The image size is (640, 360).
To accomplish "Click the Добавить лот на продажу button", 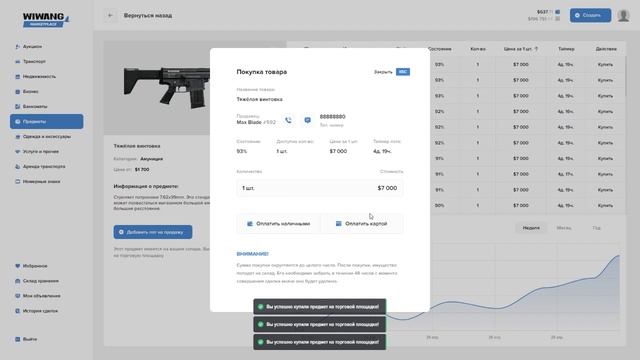I will click(x=153, y=232).
